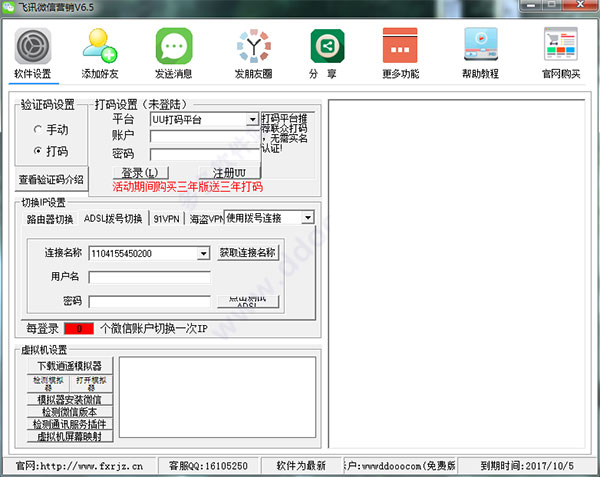Screen dimensions: 600x477
Task: Click the wwwddooocom user status text
Action: (399, 466)
